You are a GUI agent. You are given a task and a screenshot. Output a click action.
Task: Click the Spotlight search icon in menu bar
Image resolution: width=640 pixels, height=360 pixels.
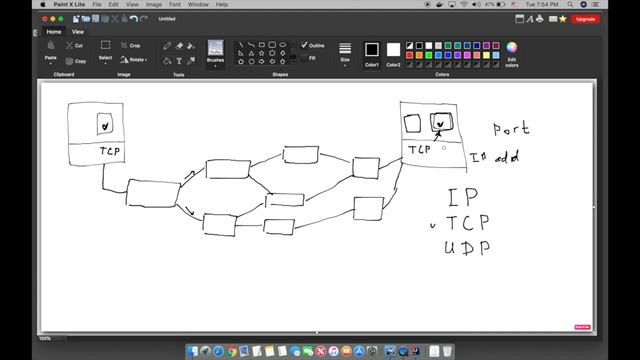[570, 4]
